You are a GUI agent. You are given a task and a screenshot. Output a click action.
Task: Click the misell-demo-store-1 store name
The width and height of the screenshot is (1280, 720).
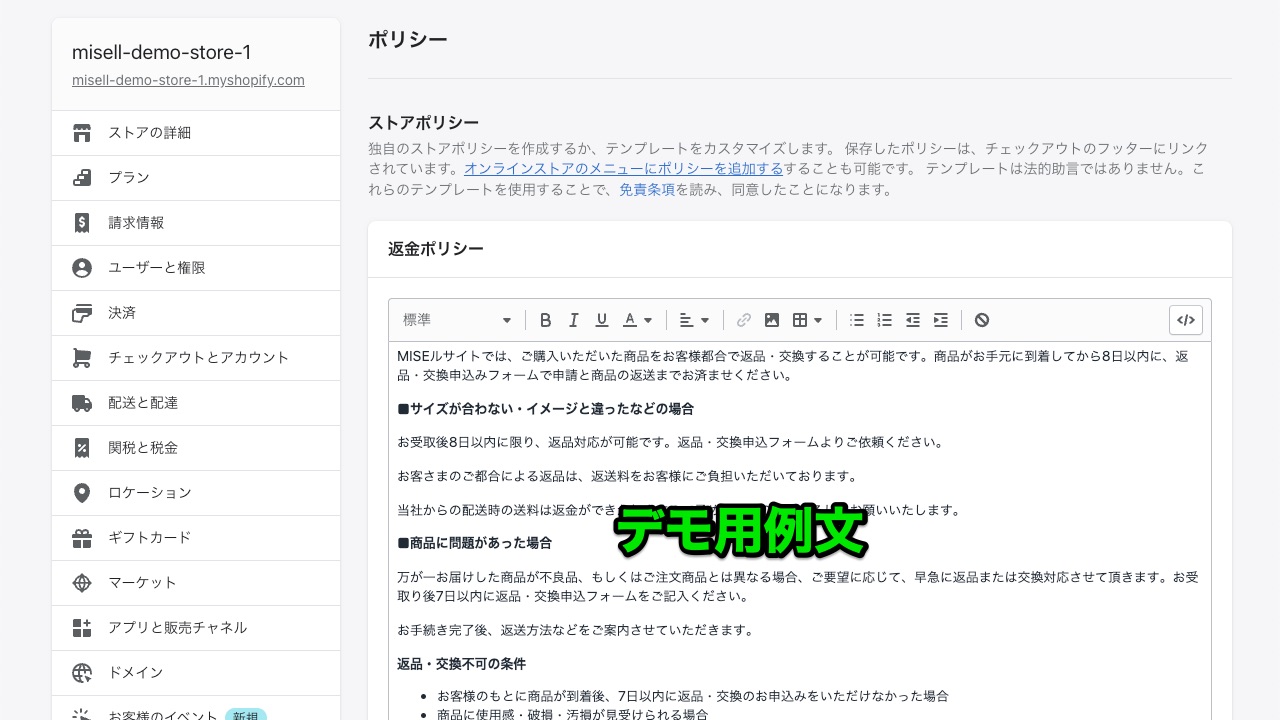pyautogui.click(x=161, y=52)
